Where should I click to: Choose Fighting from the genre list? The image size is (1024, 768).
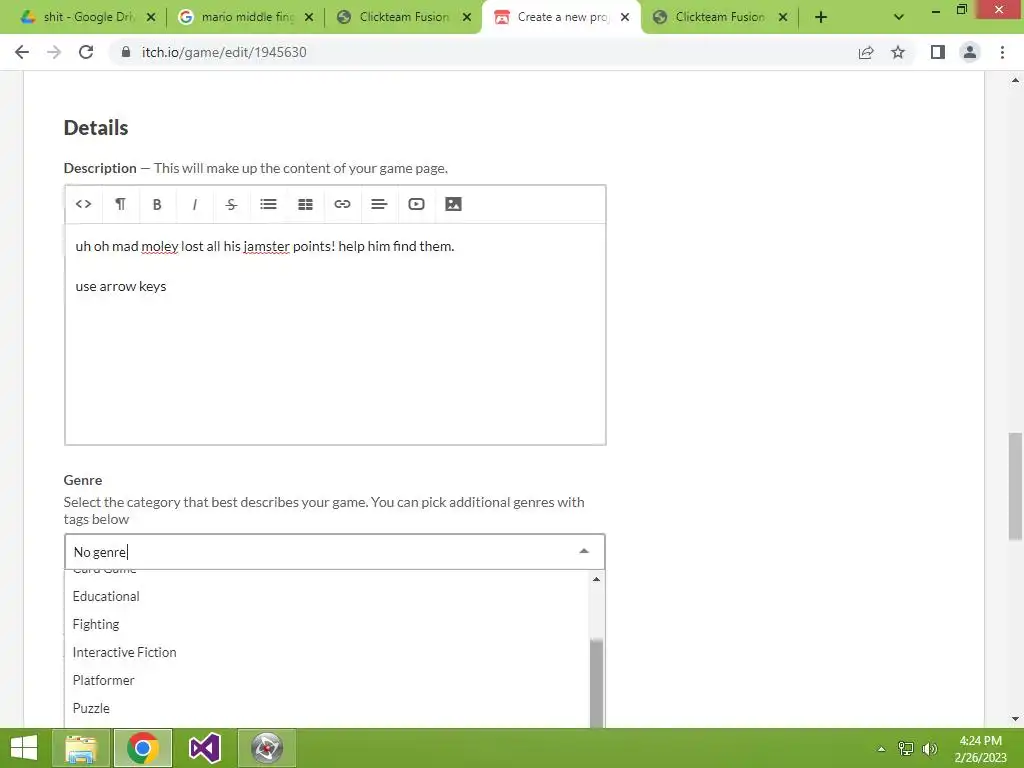327,624
